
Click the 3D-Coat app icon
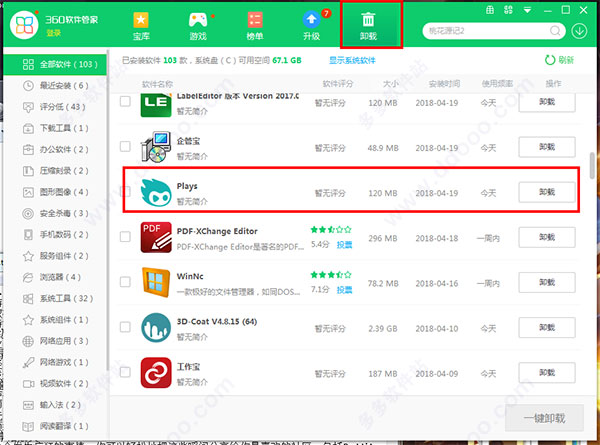(156, 328)
